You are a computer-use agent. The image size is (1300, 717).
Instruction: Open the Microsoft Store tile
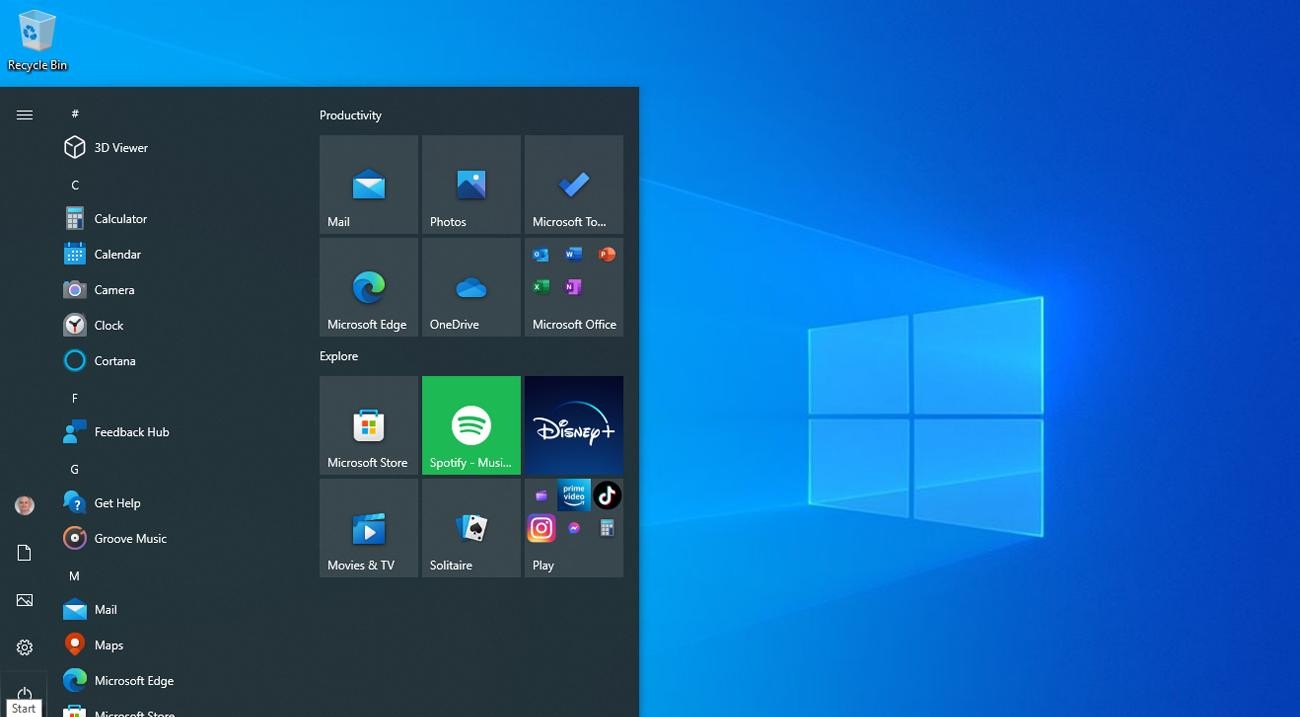pos(369,425)
